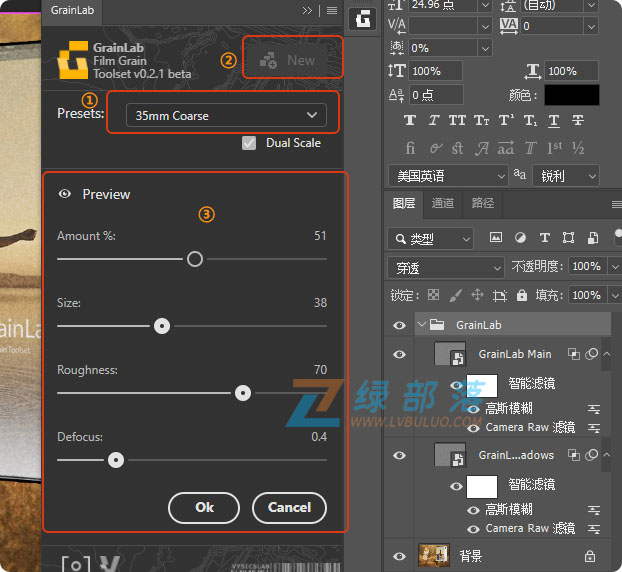Viewport: 622px width, 572px height.
Task: Open the 美国英语 language dropdown
Action: pyautogui.click(x=447, y=176)
